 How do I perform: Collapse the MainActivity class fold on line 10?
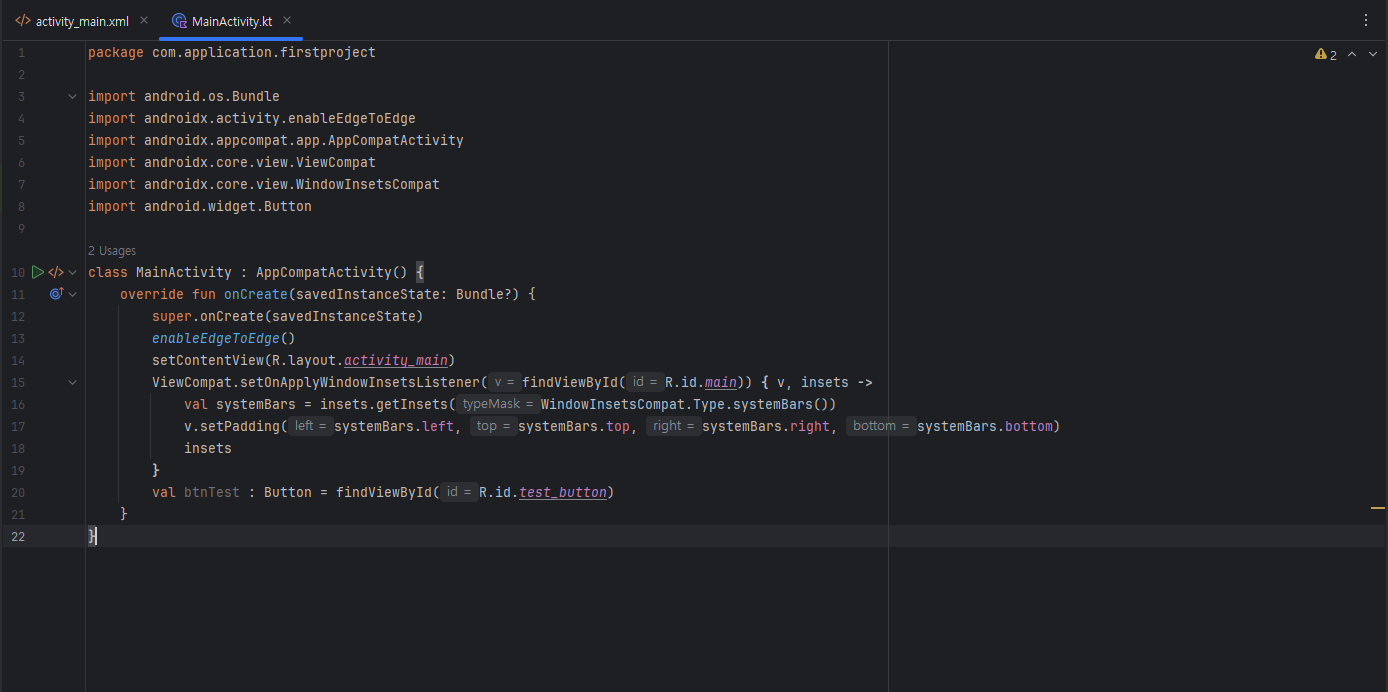pos(72,272)
